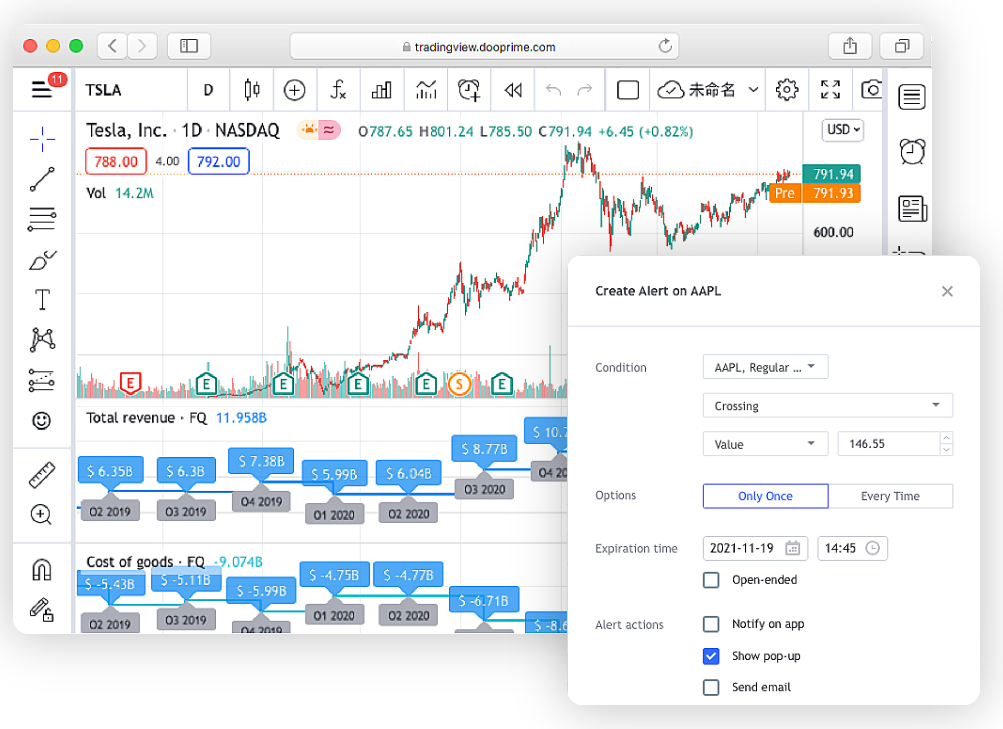Click the Safari forward button
Screen dimensions: 1003x729
click(142, 46)
